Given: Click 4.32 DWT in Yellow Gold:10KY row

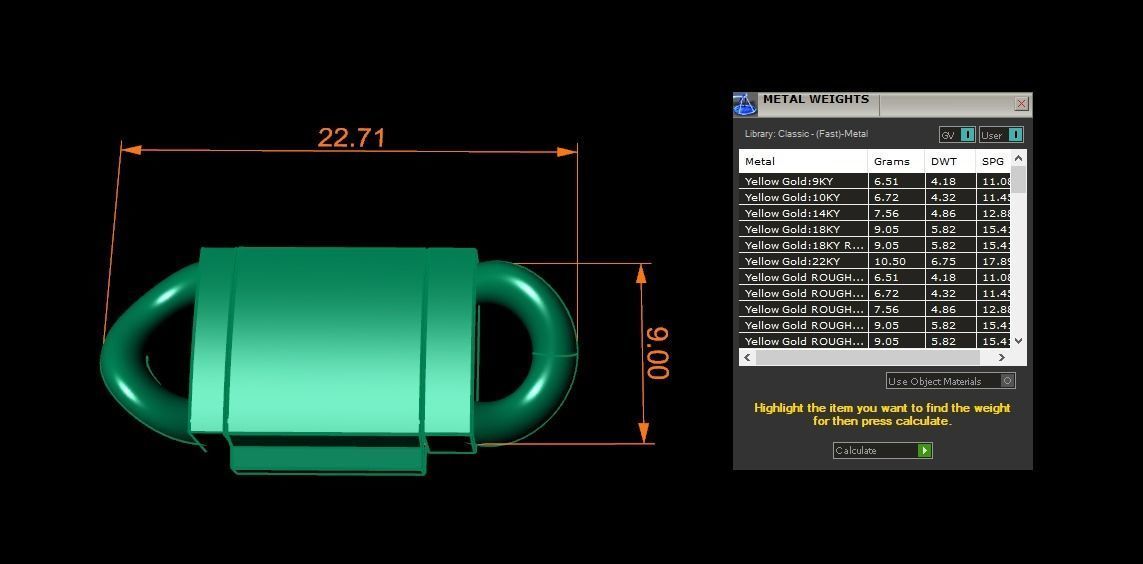Looking at the screenshot, I should 951,197.
